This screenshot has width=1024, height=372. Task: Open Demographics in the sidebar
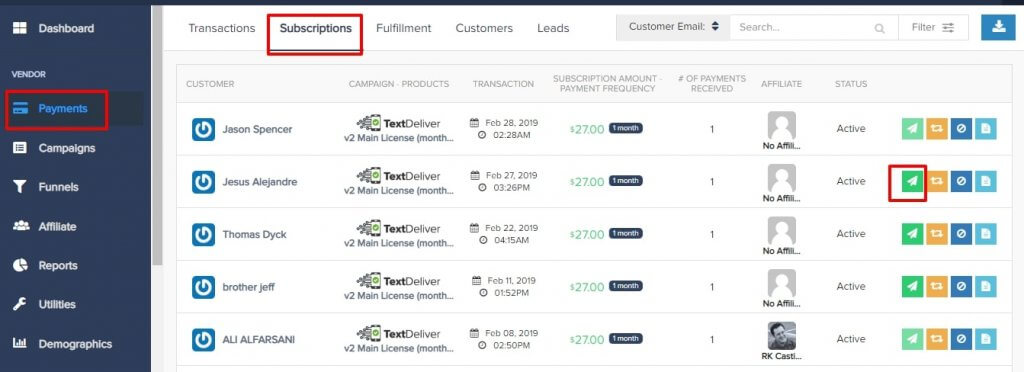click(x=63, y=344)
